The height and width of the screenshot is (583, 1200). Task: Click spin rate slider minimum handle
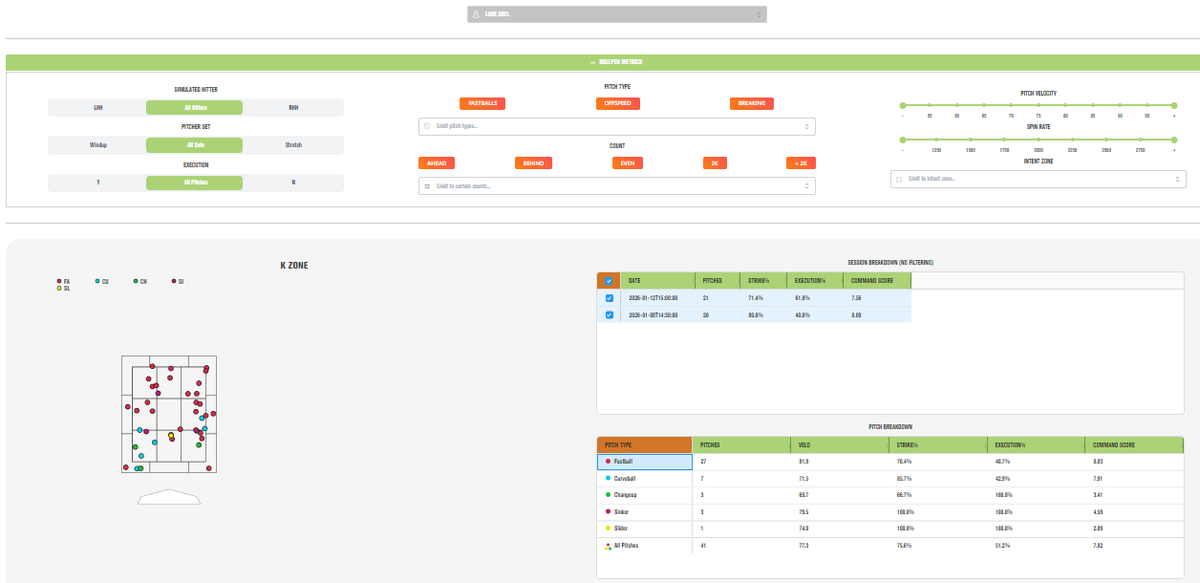902,138
